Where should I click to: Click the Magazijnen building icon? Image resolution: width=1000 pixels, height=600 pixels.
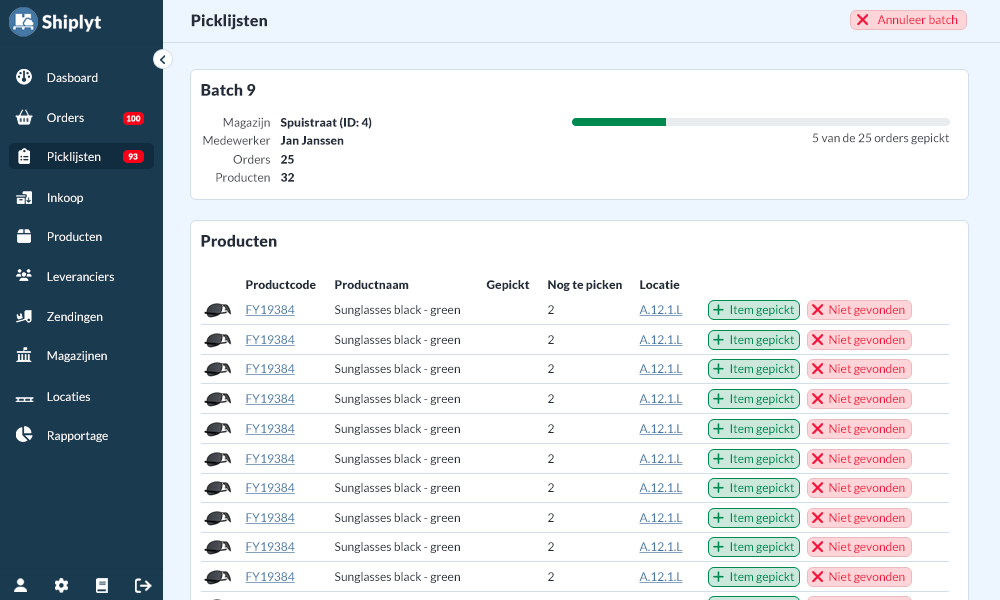pos(25,356)
